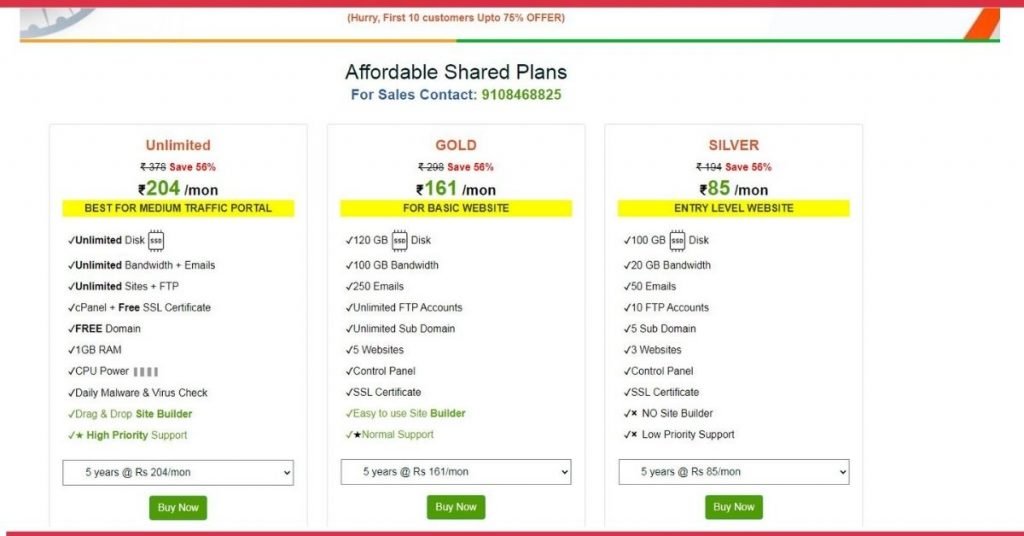This screenshot has height=536, width=1024.
Task: Click the Low Priority Support cross icon
Action: tap(634, 435)
